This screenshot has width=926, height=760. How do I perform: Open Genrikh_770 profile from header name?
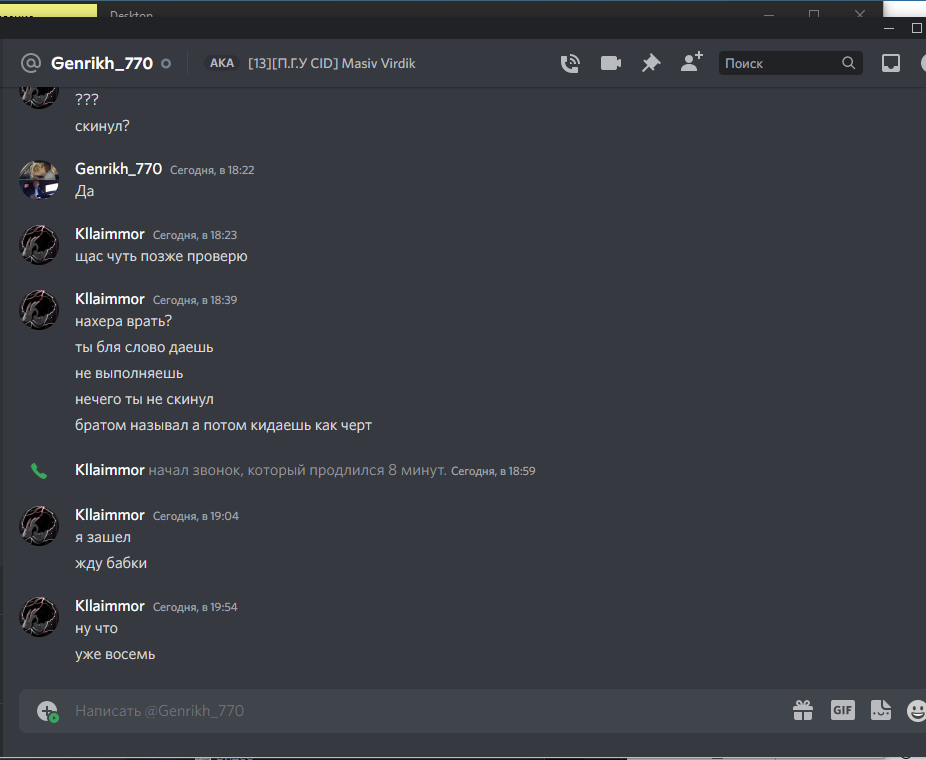[x=102, y=63]
